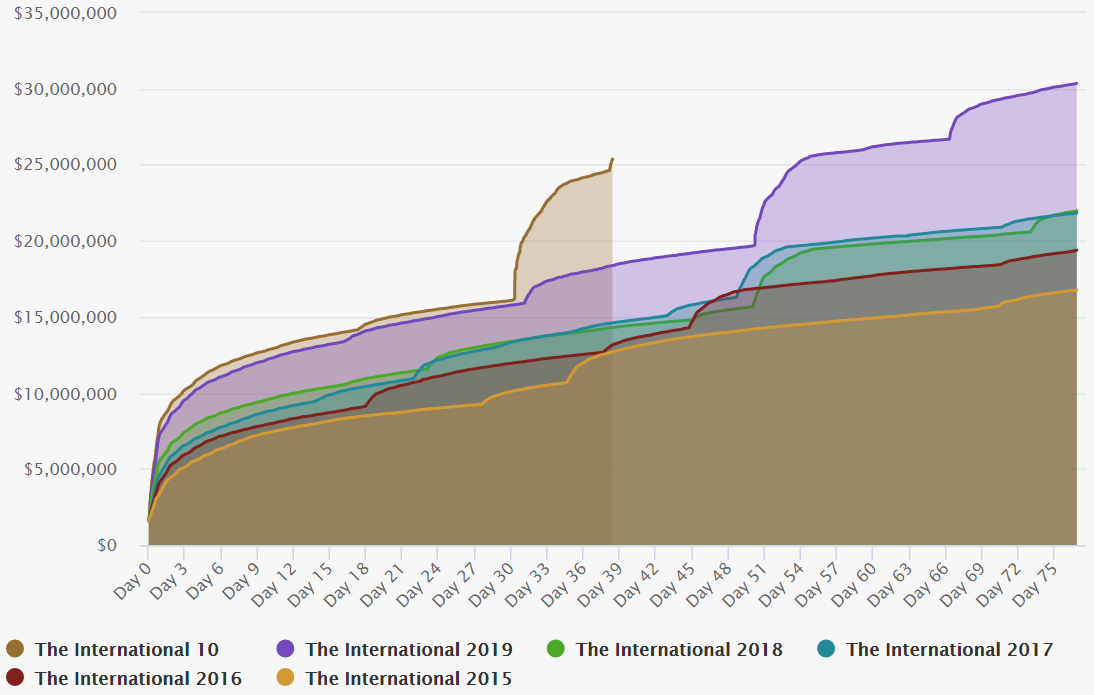Click the "Day 9" x-axis label

[x=241, y=580]
